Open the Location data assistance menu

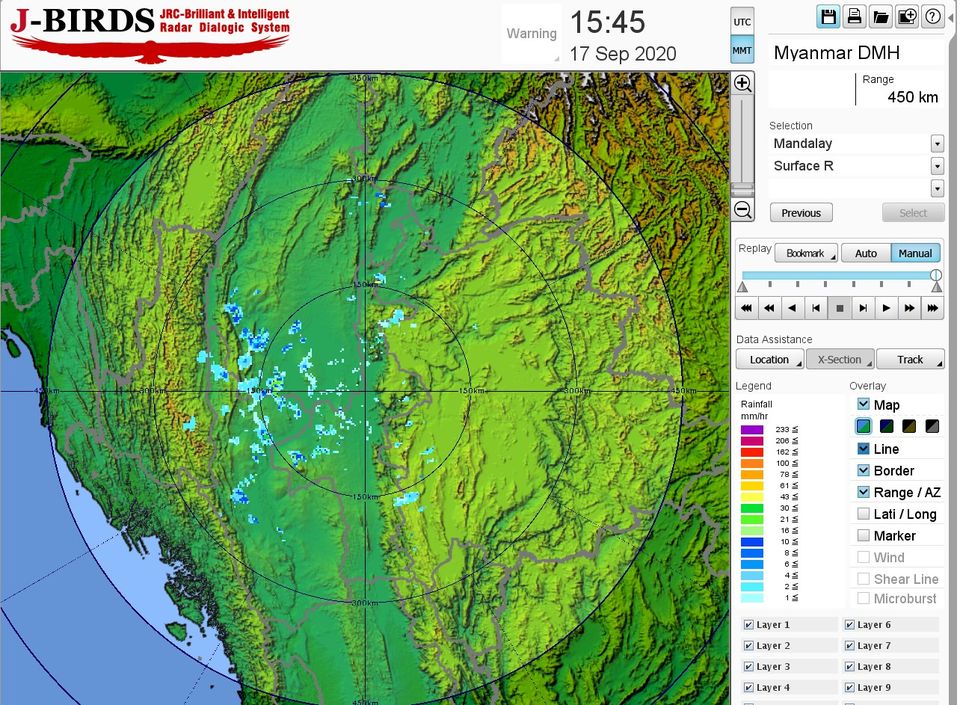coord(770,360)
